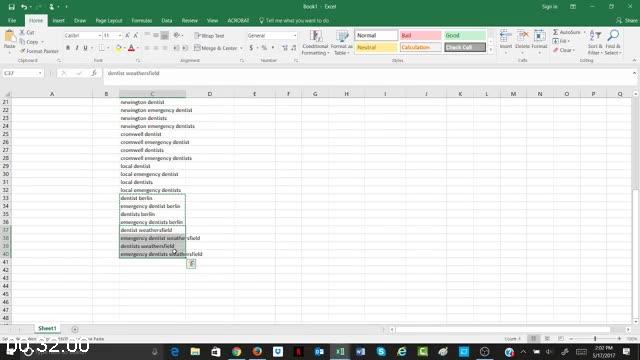Open the Merge & Center dropdown arrow

(x=242, y=48)
